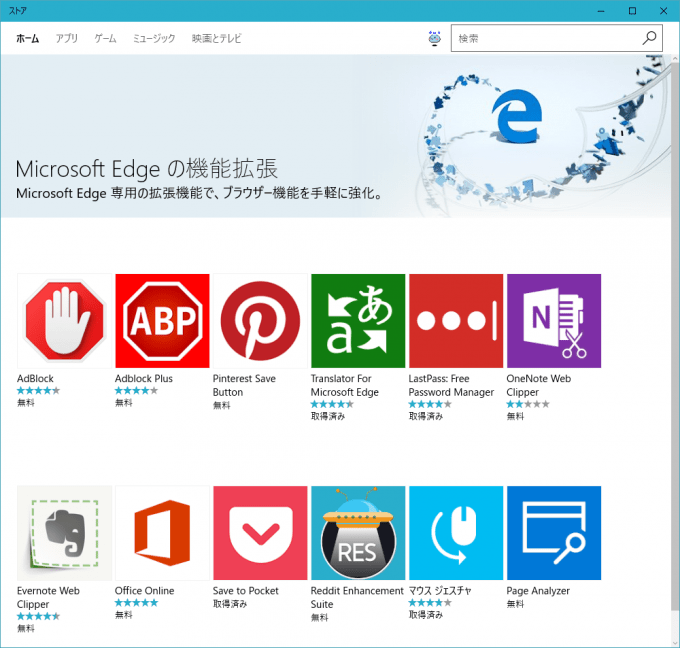Click the Office Online icon tile

tap(162, 533)
